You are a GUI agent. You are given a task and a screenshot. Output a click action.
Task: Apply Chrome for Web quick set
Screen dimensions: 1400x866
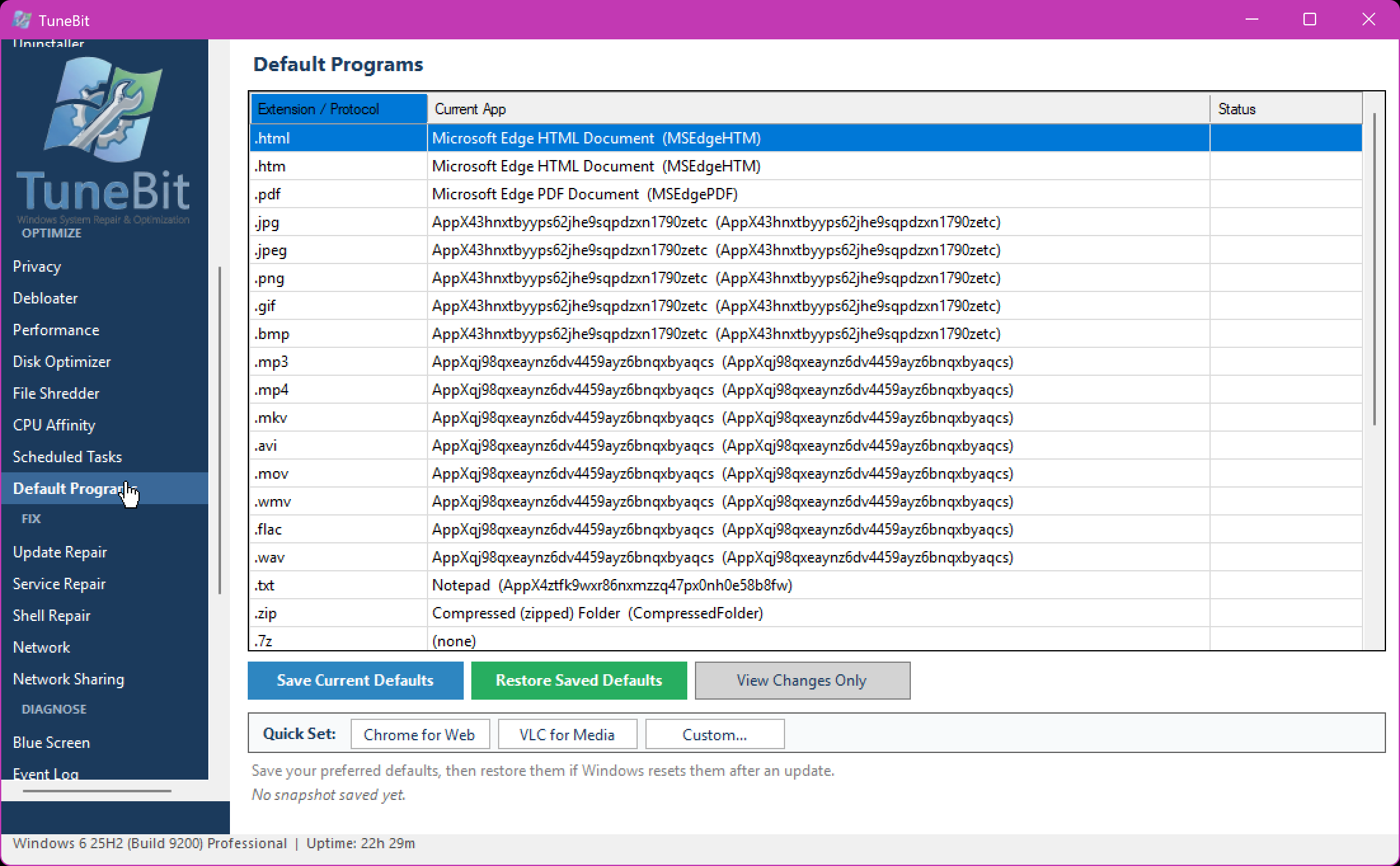tap(419, 735)
